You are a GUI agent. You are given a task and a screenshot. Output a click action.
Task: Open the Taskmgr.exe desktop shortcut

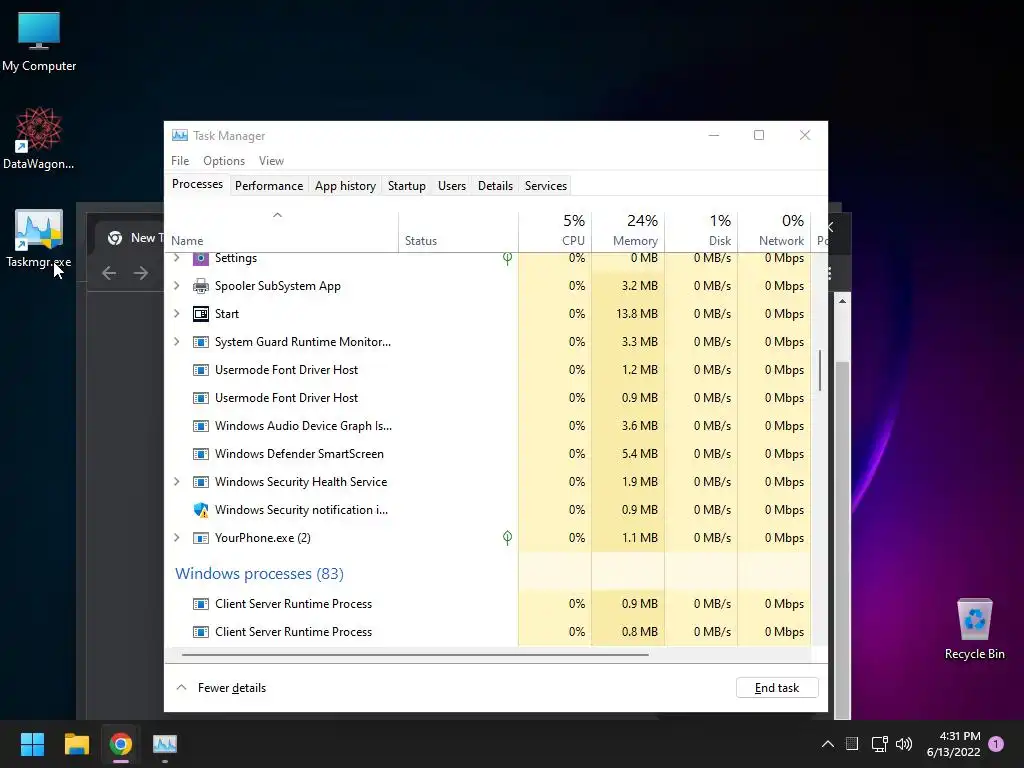point(39,238)
